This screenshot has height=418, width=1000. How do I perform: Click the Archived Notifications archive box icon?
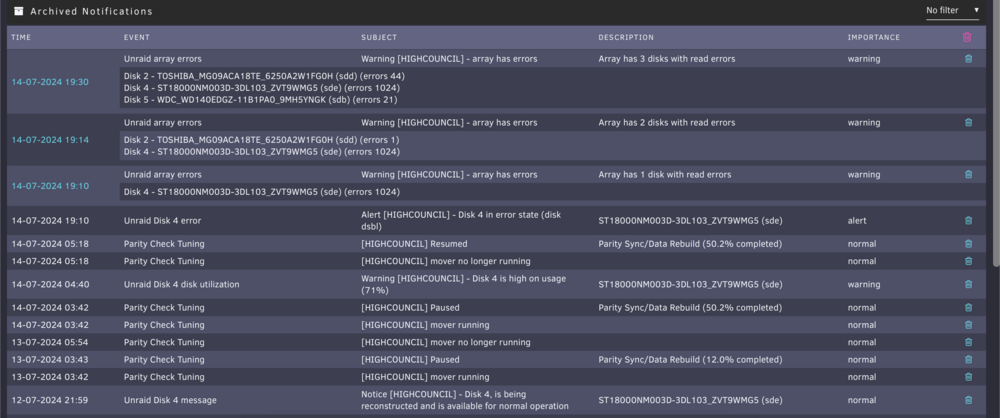(x=18, y=11)
